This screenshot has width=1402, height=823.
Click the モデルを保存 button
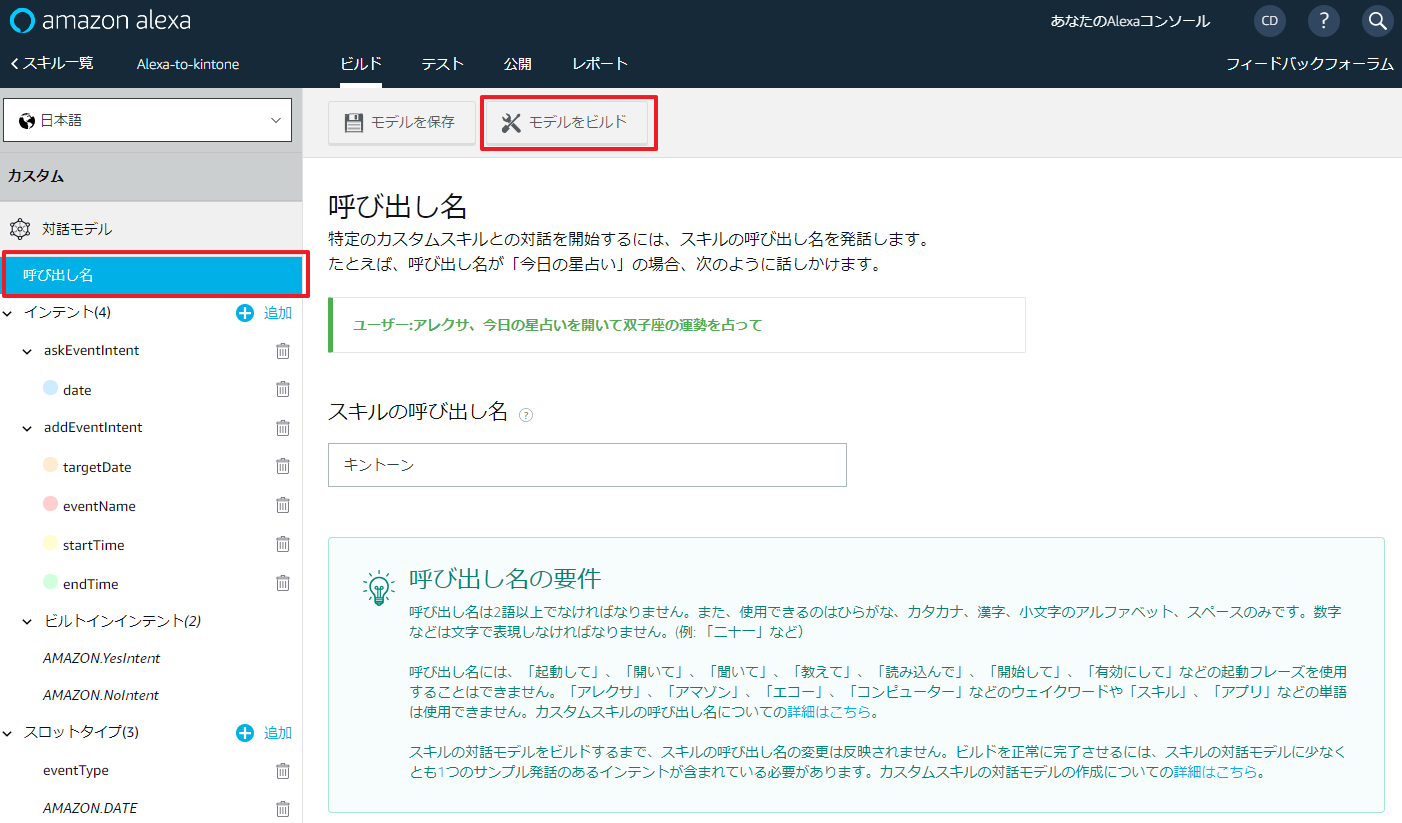click(x=402, y=122)
